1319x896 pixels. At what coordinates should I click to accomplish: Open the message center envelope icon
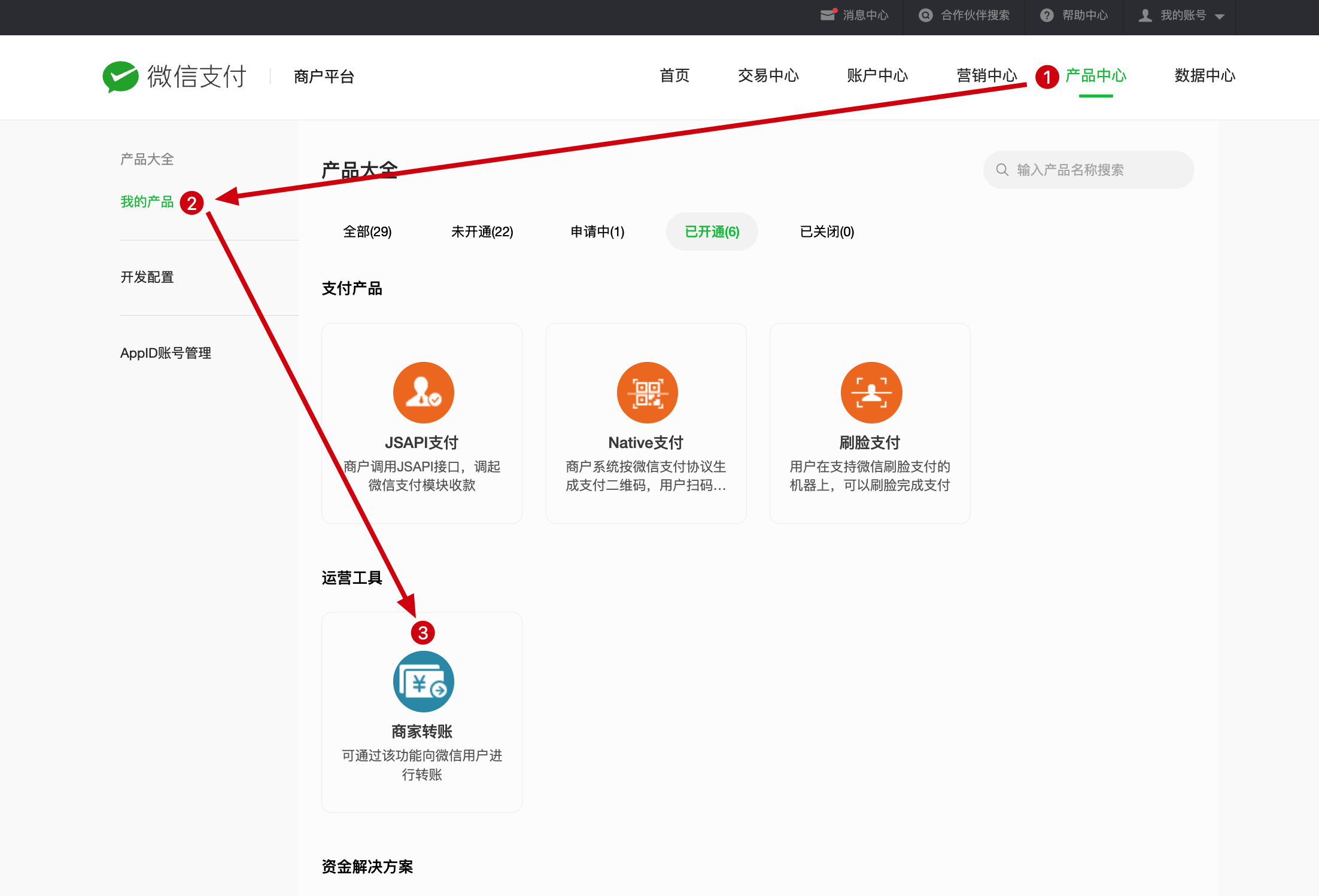[828, 15]
